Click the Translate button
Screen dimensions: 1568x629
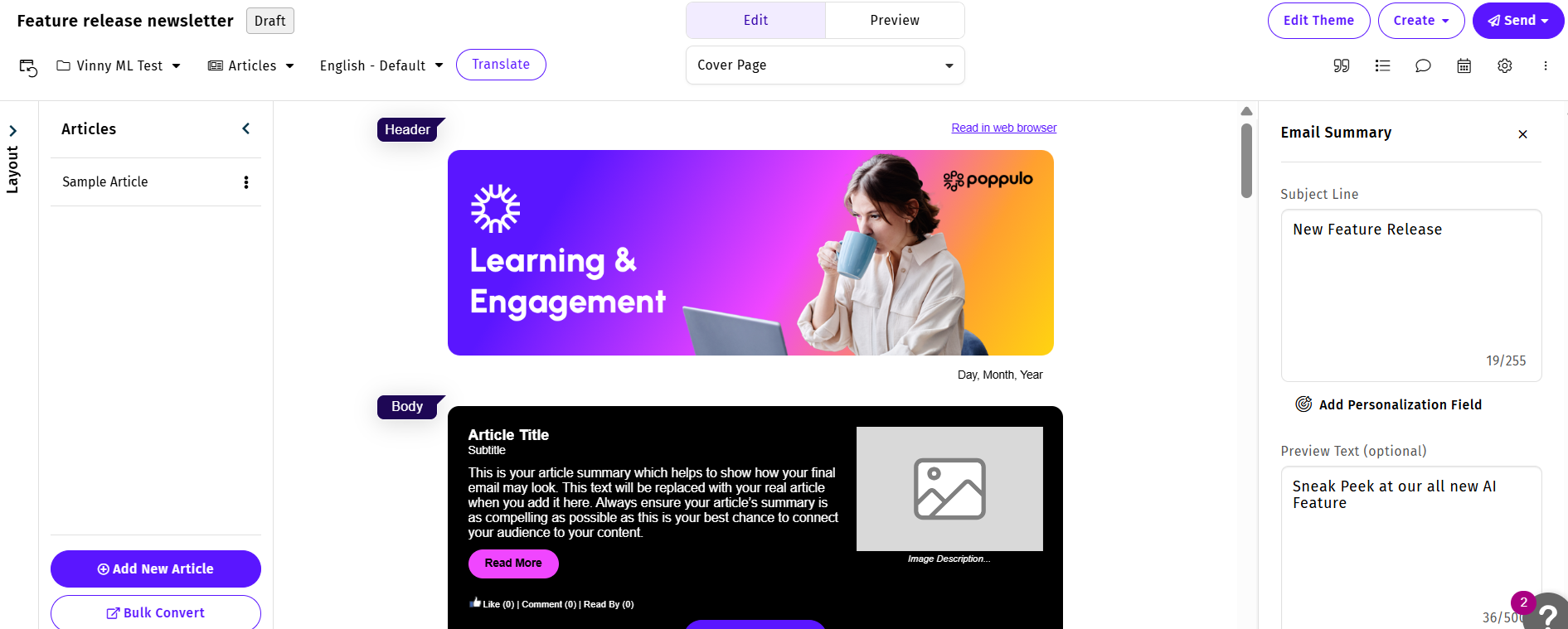(x=501, y=65)
